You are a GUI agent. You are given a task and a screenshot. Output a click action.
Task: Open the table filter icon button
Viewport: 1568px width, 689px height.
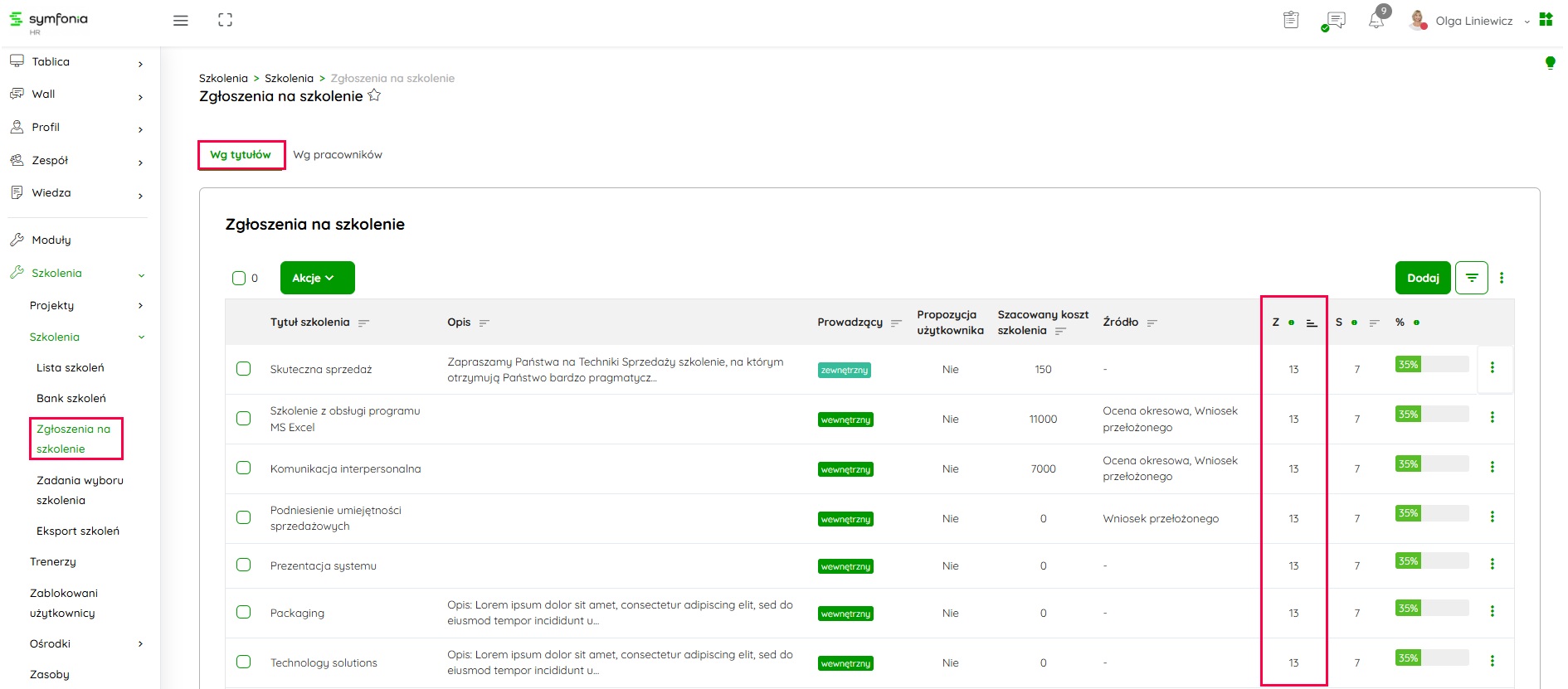tap(1471, 278)
